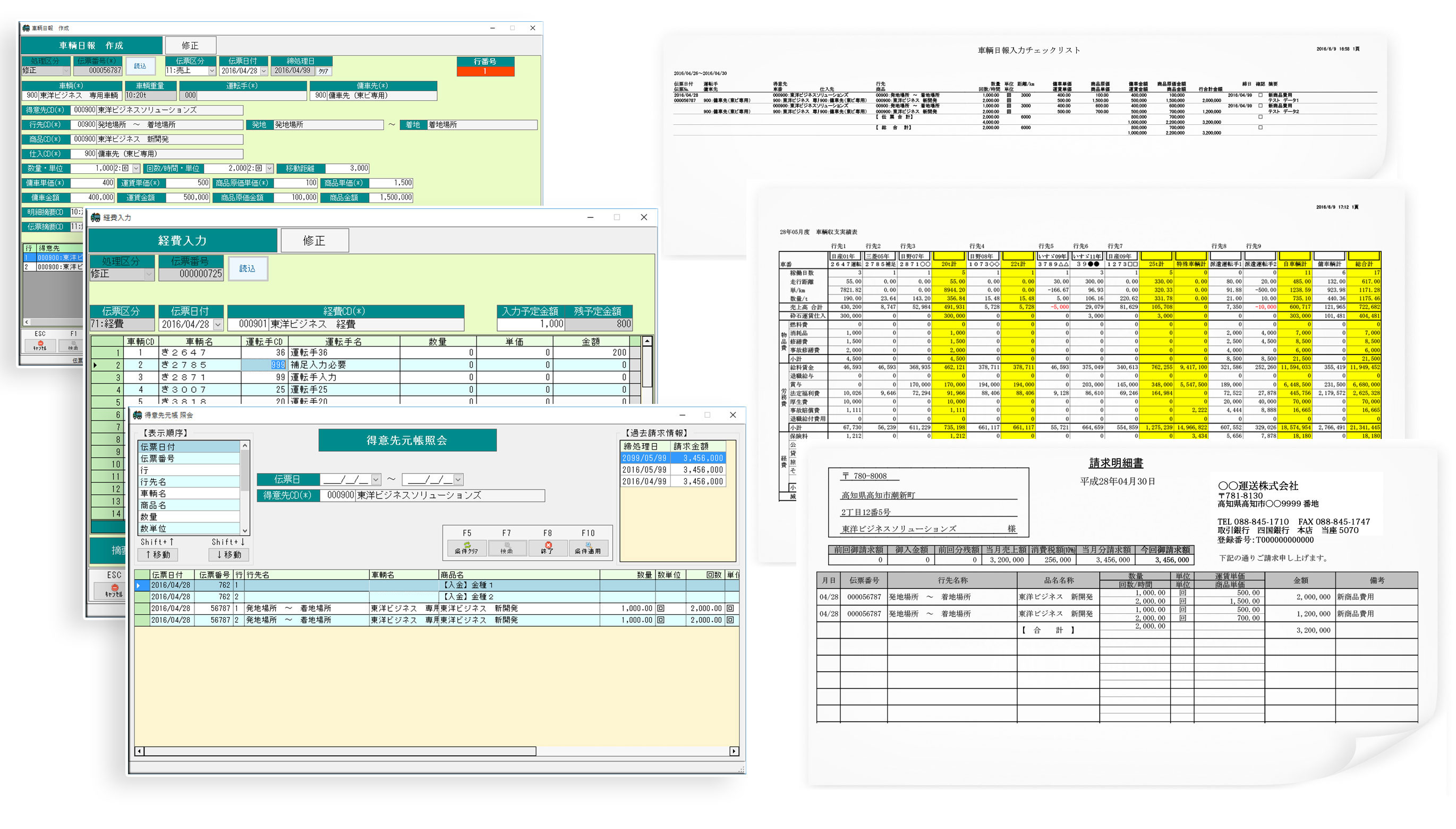
Task: Click 商品名 column header in ledger grid
Action: (519, 576)
